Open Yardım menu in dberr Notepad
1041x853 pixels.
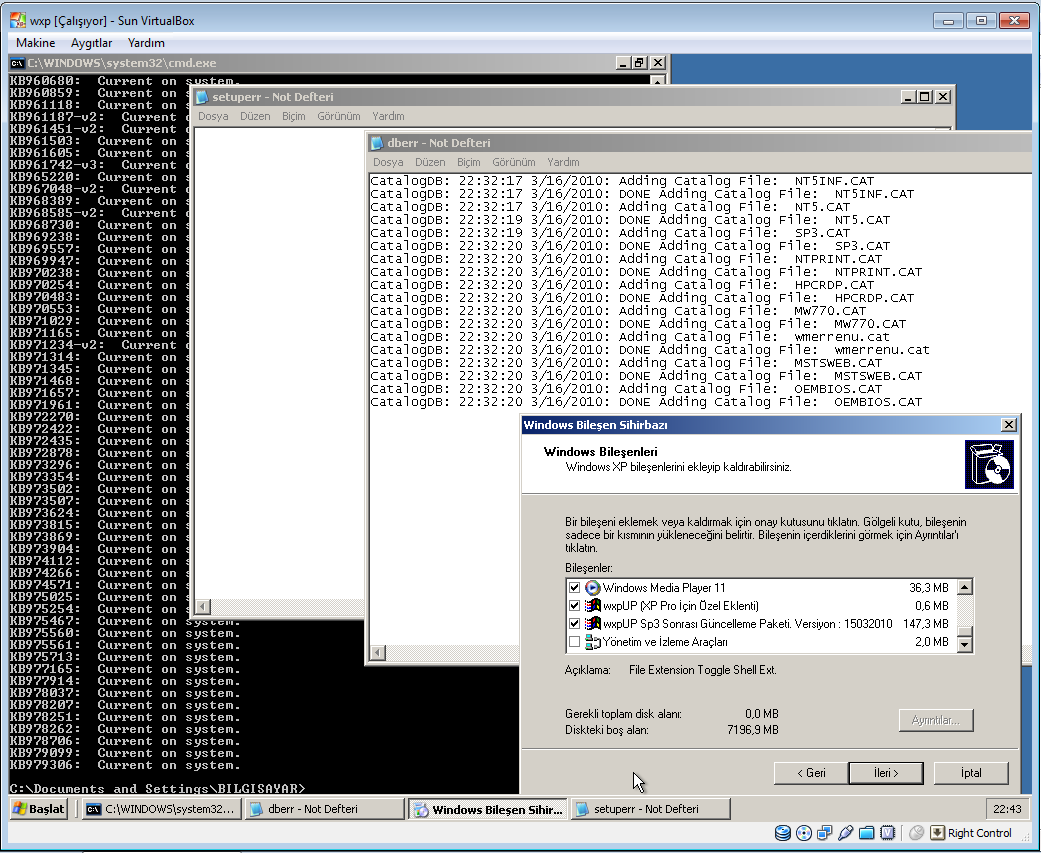pos(563,162)
